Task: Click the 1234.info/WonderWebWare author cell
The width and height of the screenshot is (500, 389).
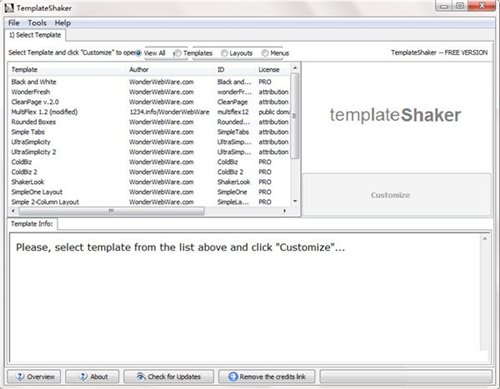Action: [169, 112]
